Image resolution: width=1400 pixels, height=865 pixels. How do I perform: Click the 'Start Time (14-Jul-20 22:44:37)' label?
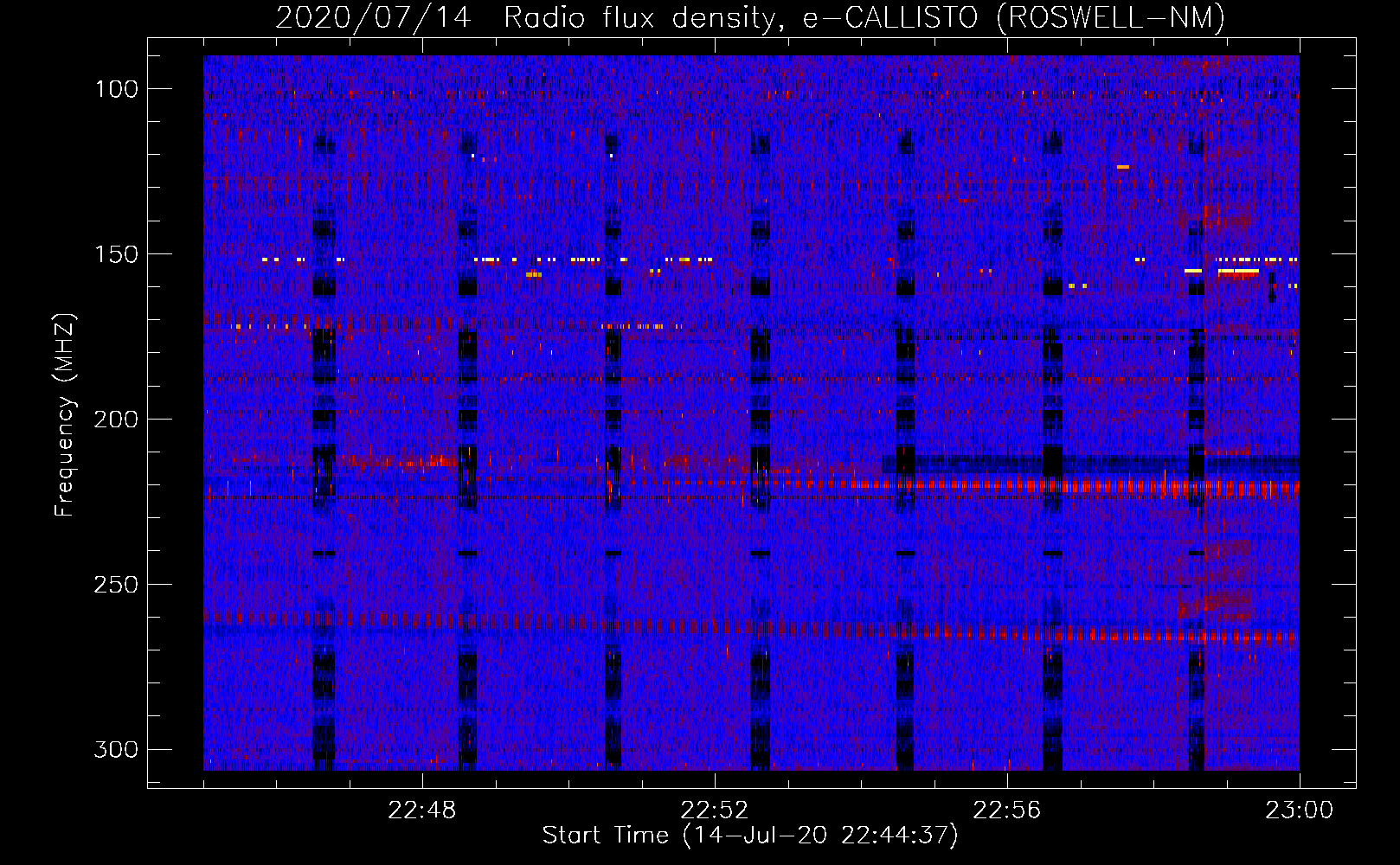click(x=750, y=836)
